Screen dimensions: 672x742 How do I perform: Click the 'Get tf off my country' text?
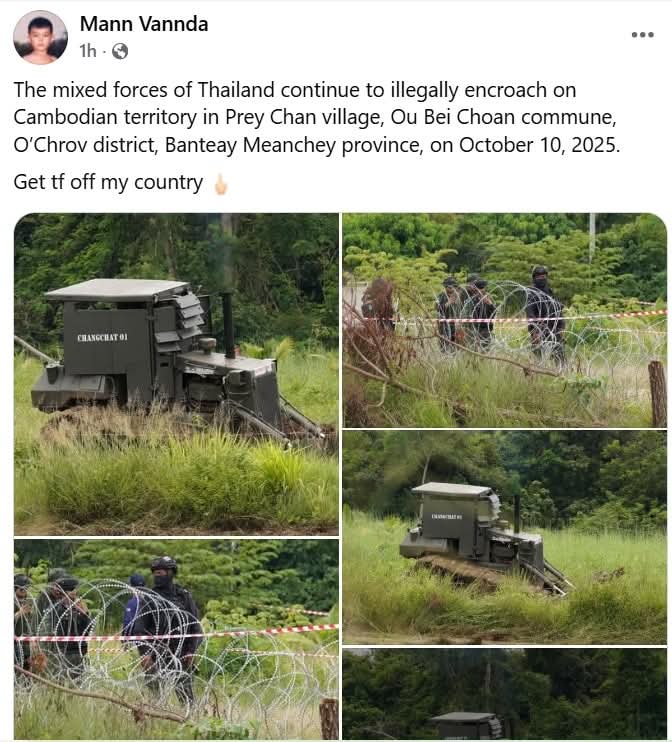point(108,182)
